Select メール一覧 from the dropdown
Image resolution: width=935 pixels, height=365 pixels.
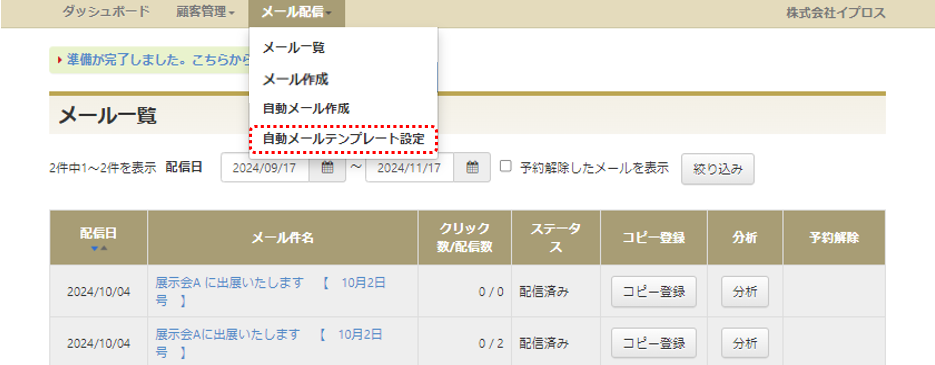[x=293, y=49]
